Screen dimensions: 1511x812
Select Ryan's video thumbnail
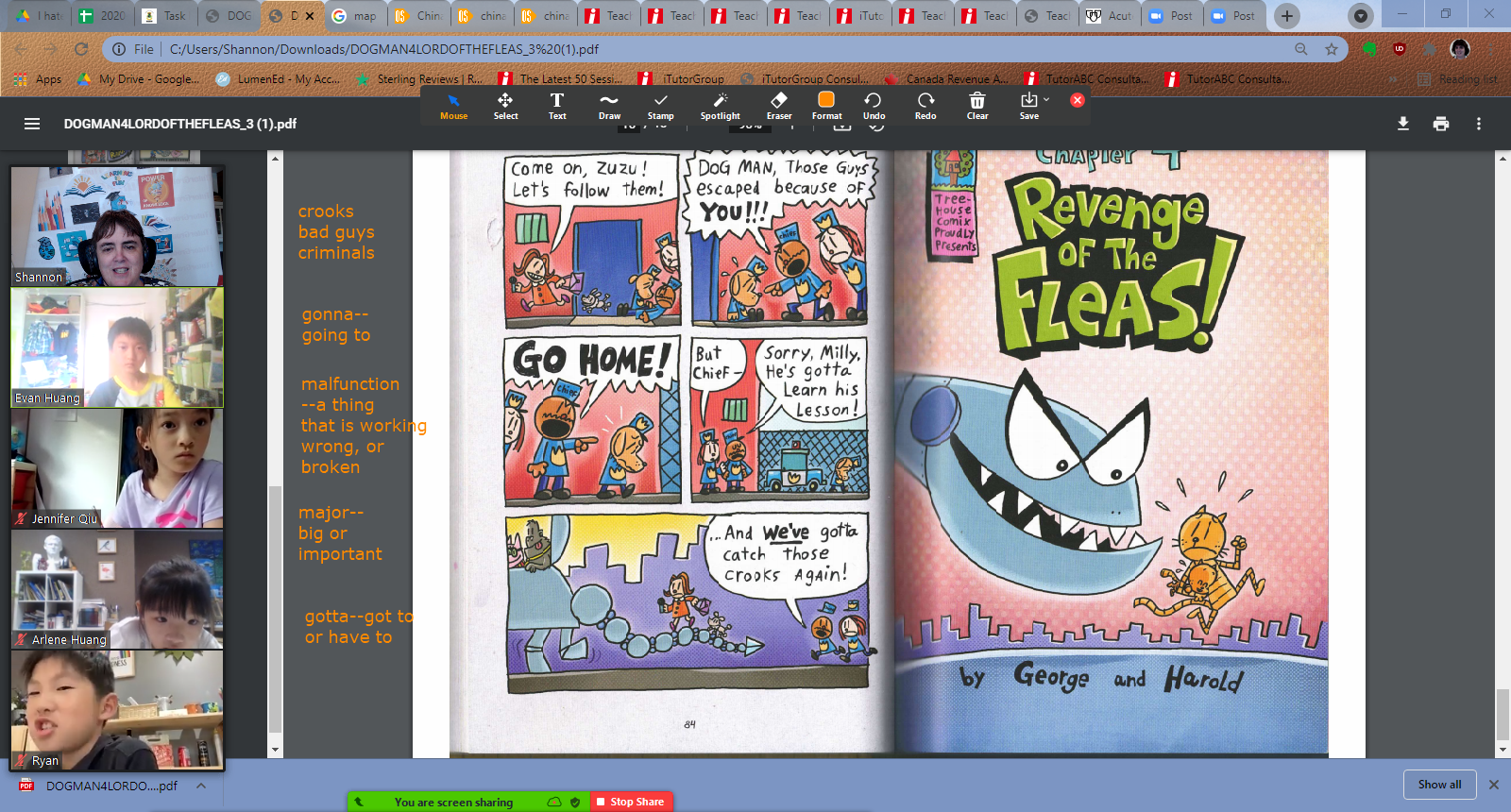[117, 710]
